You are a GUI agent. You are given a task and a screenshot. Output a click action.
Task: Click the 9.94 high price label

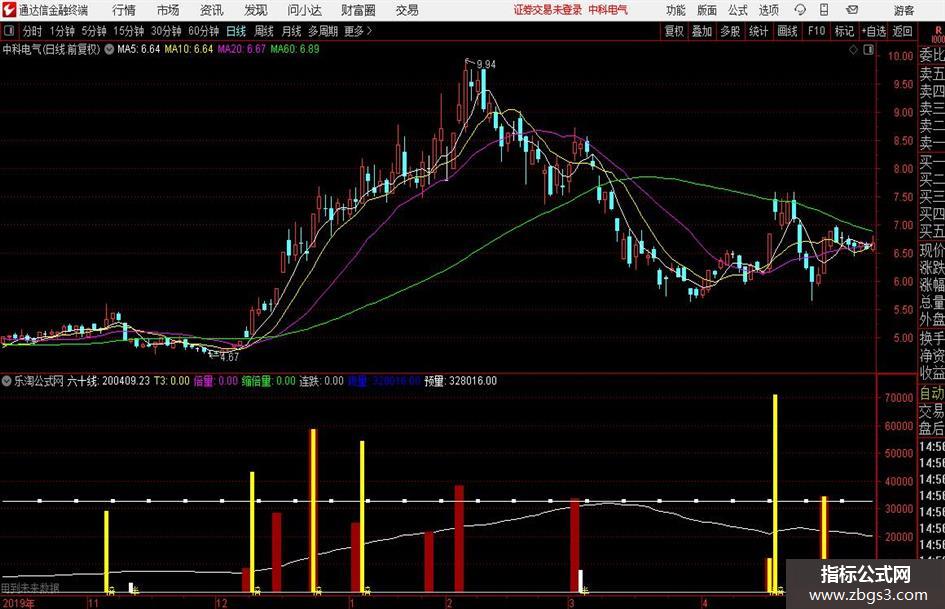486,65
